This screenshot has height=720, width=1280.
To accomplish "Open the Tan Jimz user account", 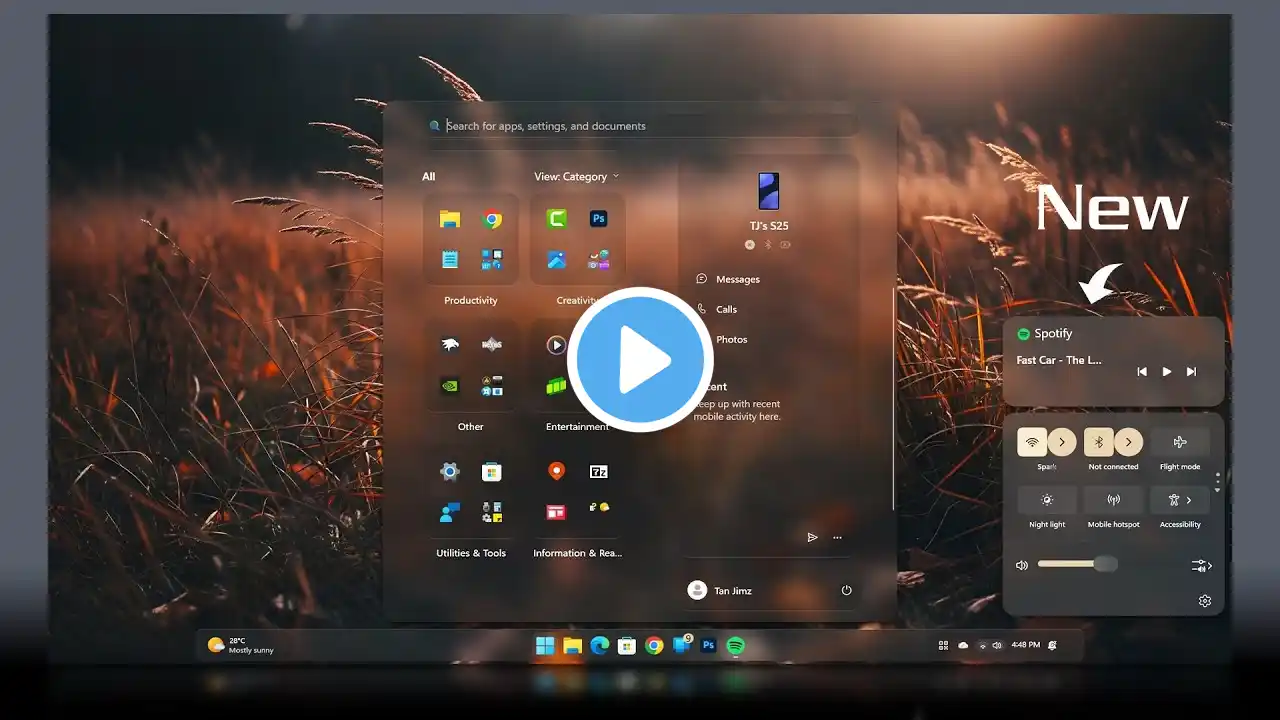I will (720, 591).
